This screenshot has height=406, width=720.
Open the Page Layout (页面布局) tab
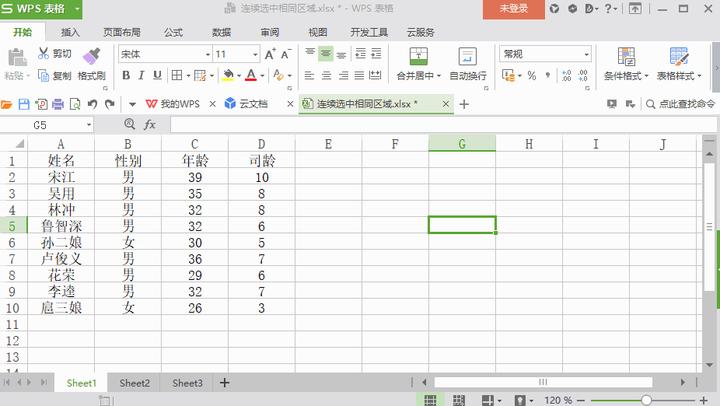(122, 32)
